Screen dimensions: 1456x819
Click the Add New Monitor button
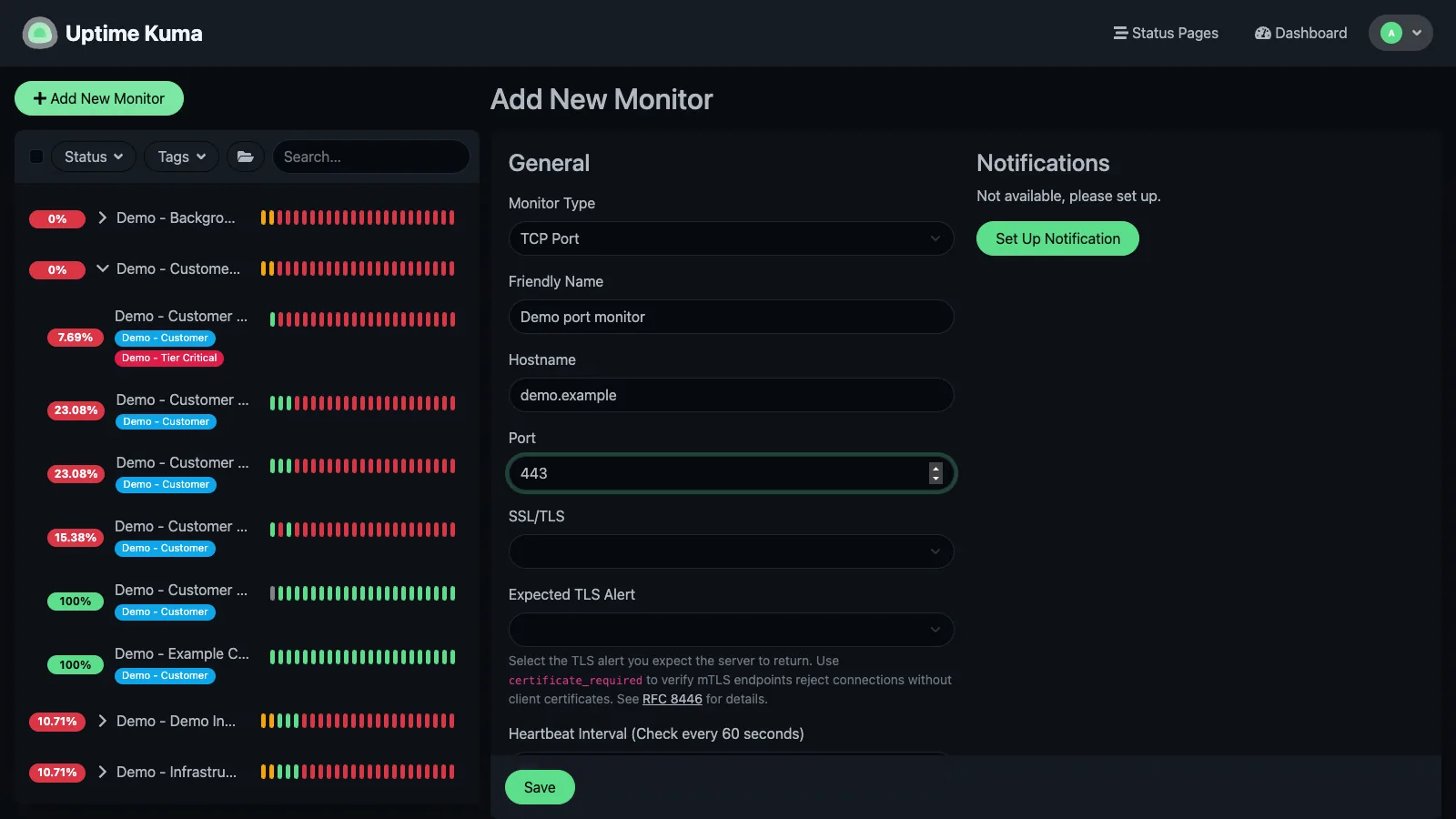99,98
